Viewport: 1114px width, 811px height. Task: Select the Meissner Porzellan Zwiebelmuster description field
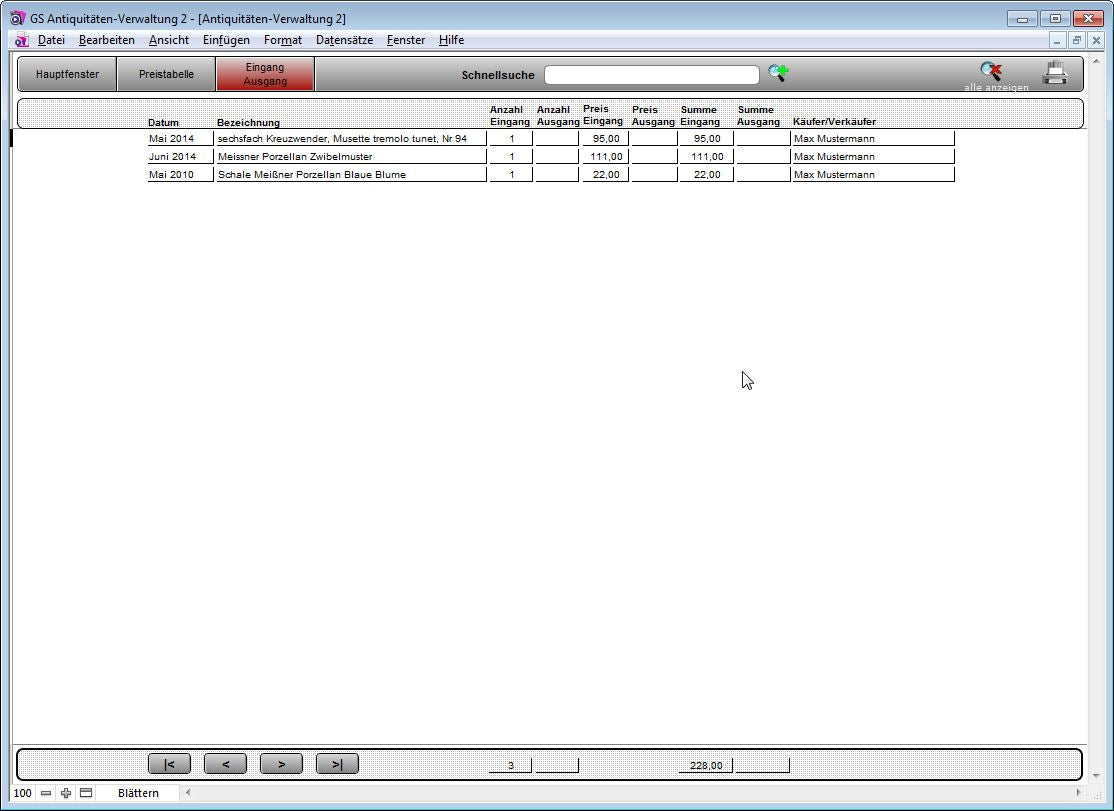[x=351, y=157]
